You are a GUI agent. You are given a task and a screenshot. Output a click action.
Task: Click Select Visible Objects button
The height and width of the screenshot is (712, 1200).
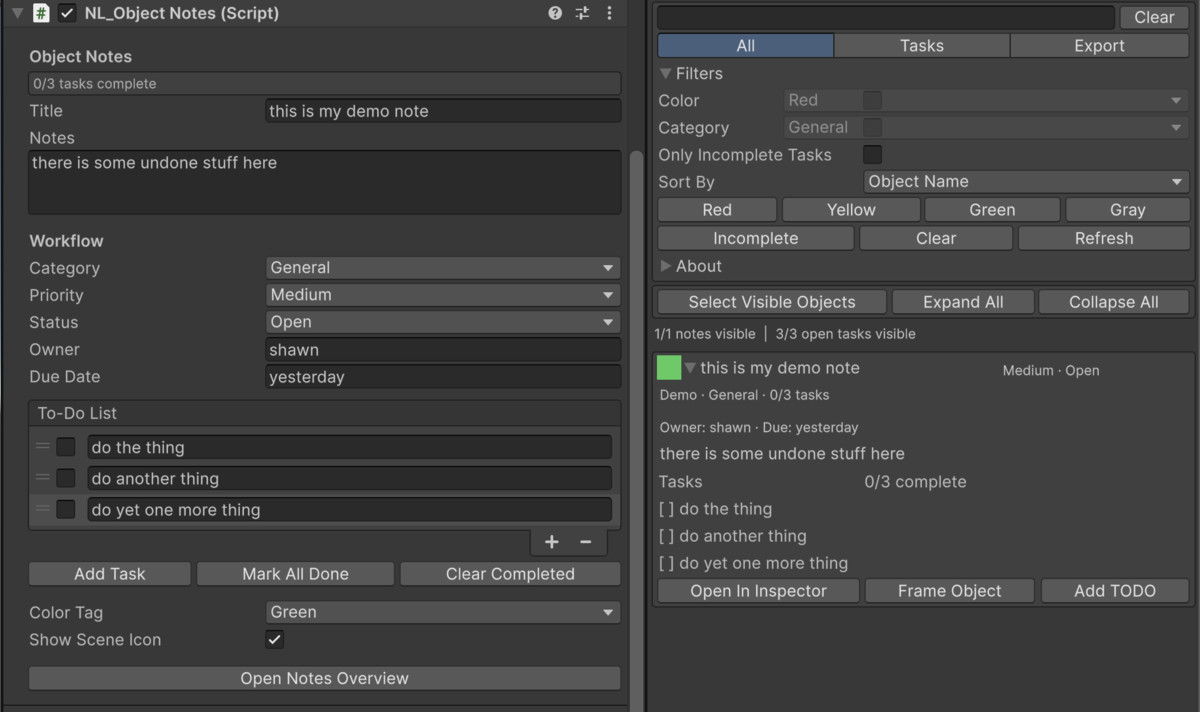[772, 302]
